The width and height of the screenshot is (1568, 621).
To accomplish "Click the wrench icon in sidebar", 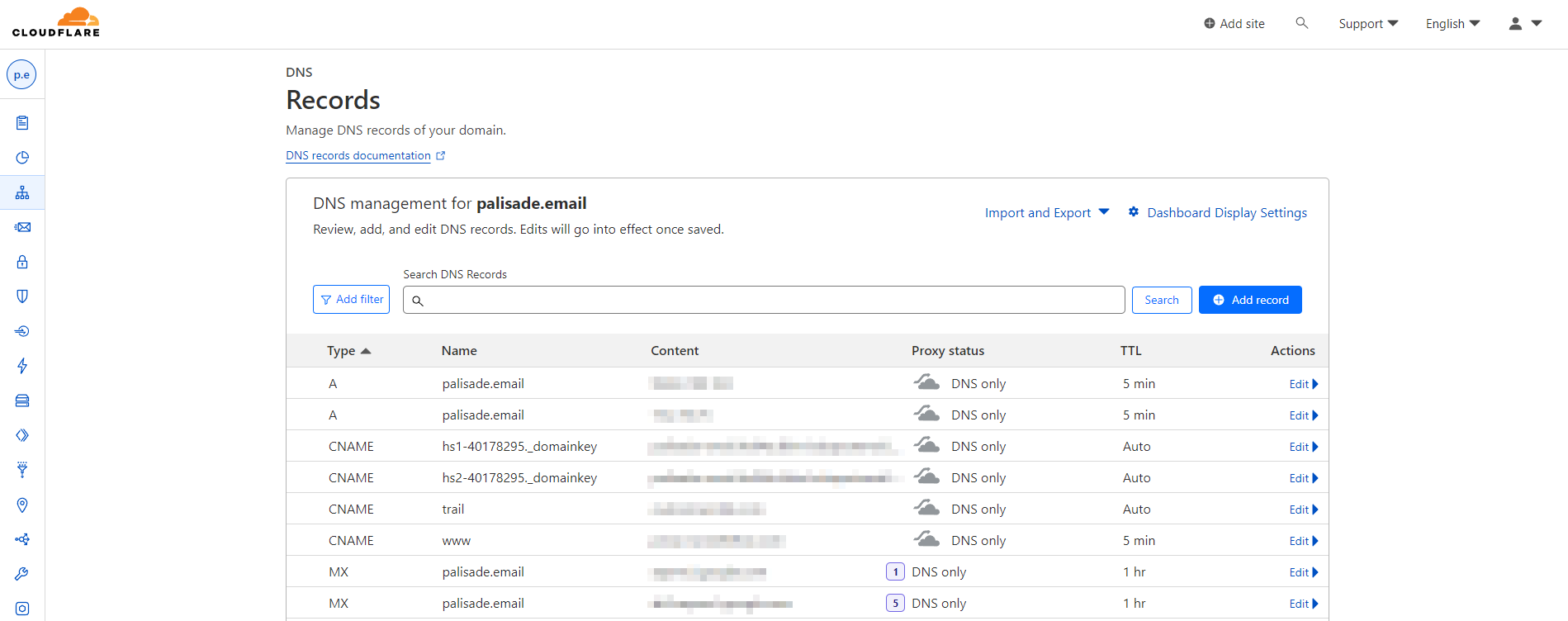I will click(x=22, y=574).
